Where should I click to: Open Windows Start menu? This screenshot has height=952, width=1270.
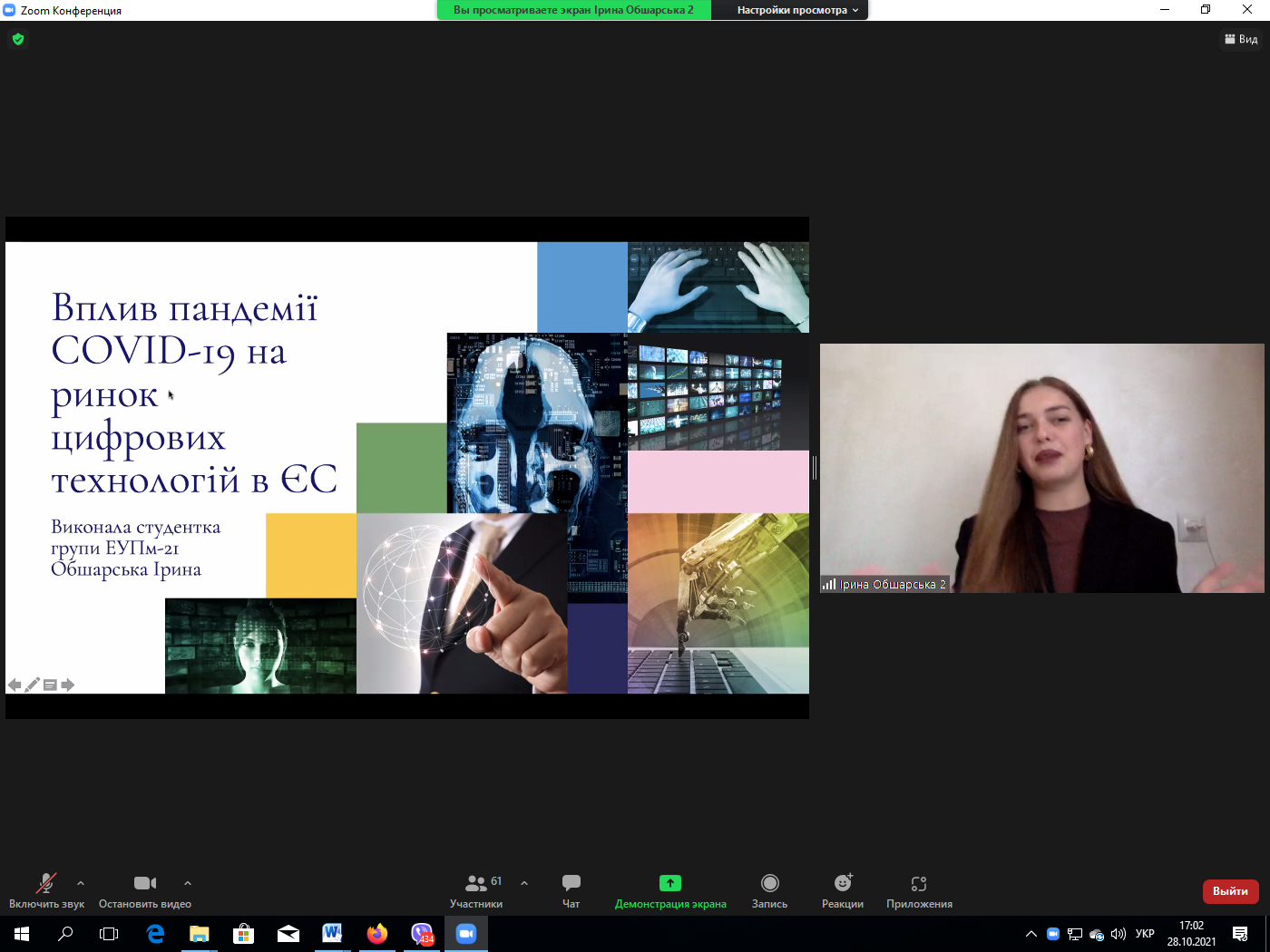(x=22, y=934)
